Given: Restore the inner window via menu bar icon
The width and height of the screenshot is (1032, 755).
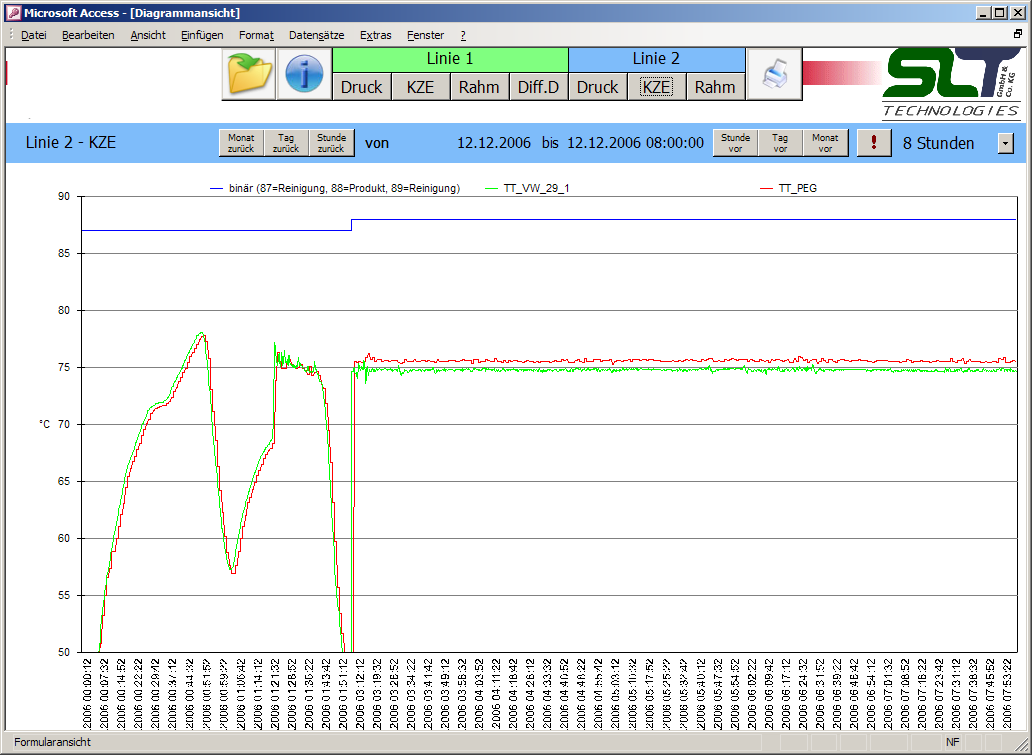Looking at the screenshot, I should click(x=1017, y=35).
